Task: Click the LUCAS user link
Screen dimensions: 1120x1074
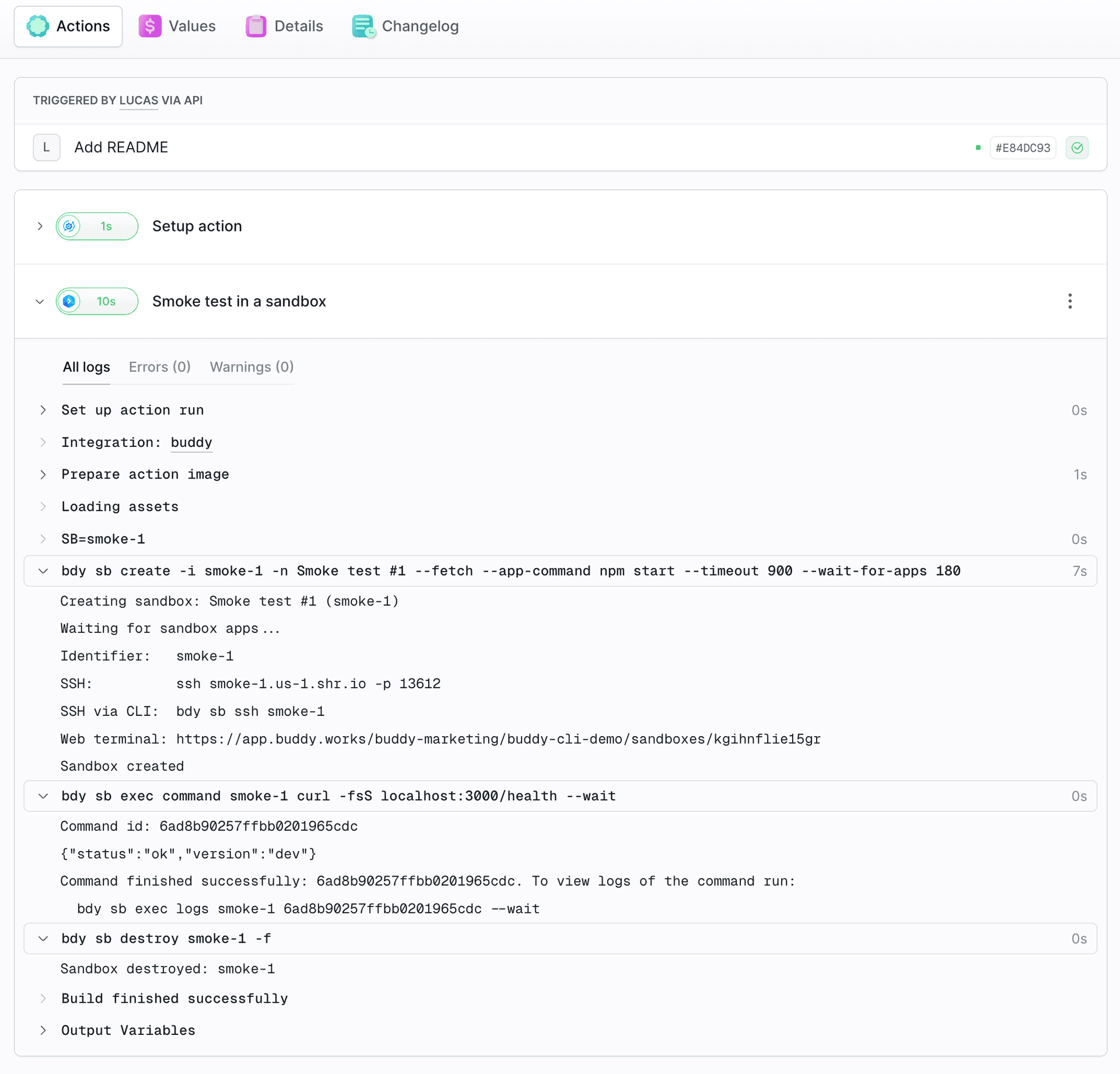Action: (x=139, y=100)
